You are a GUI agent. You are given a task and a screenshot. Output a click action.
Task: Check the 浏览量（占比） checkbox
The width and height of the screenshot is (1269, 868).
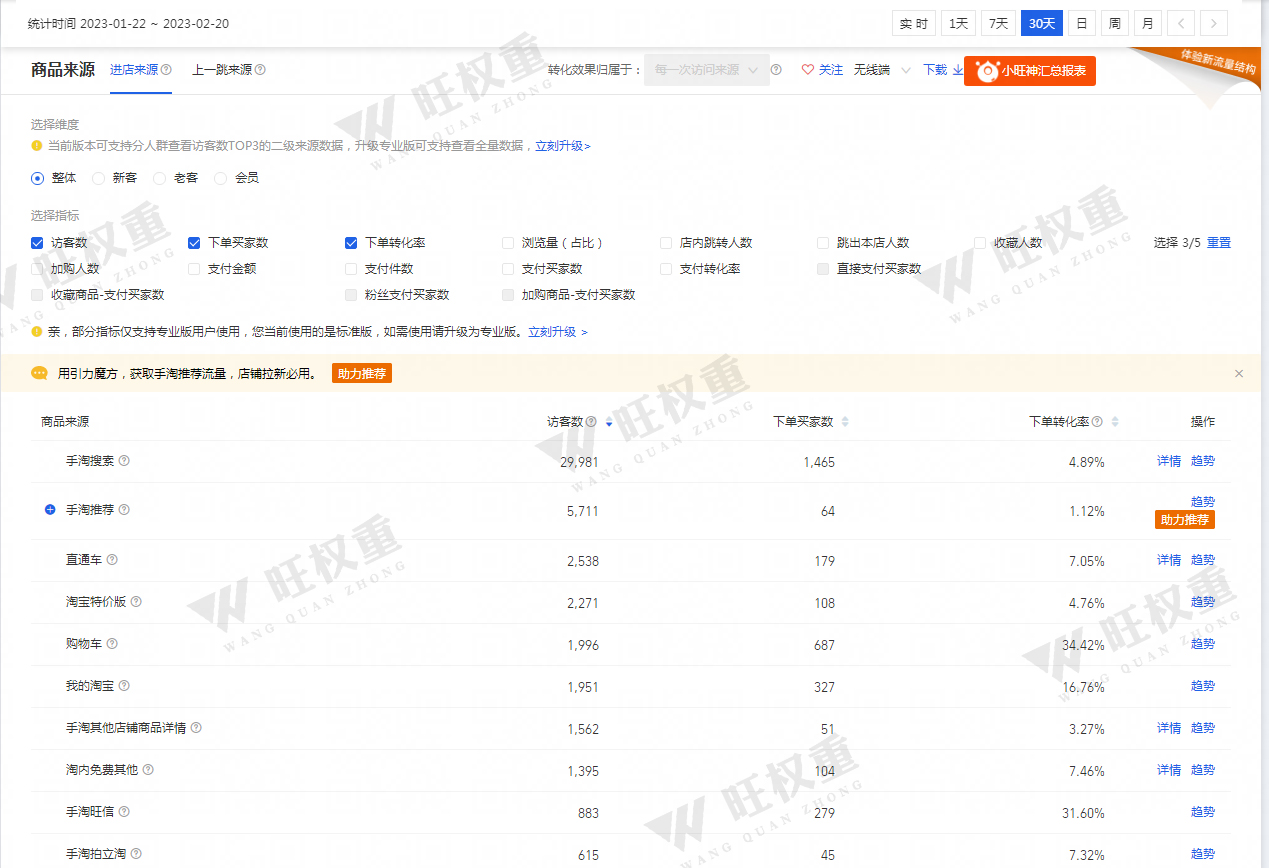click(x=508, y=243)
